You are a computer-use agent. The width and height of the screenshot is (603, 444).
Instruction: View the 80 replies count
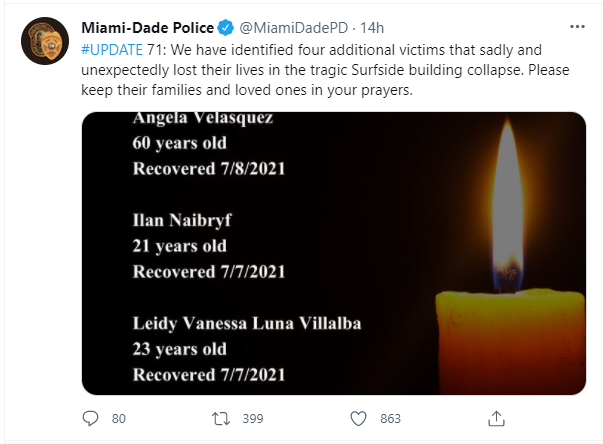coord(118,418)
